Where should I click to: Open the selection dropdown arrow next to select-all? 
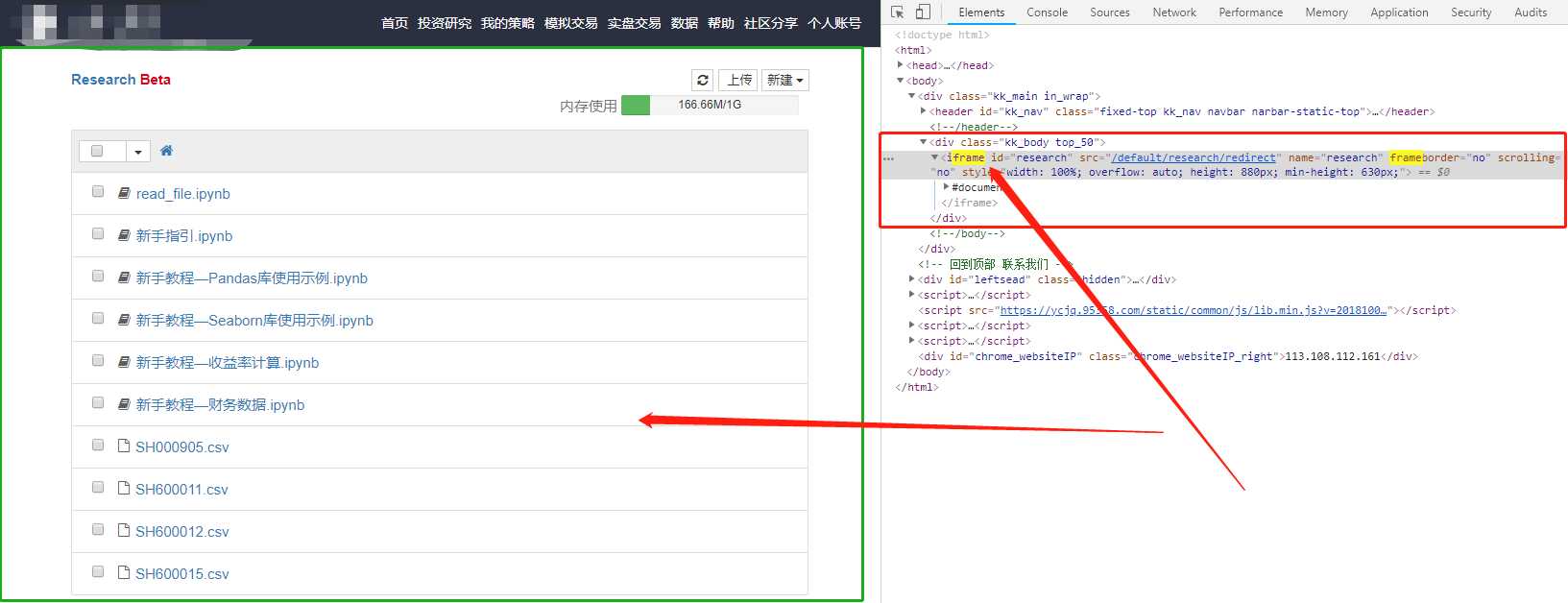pos(138,152)
